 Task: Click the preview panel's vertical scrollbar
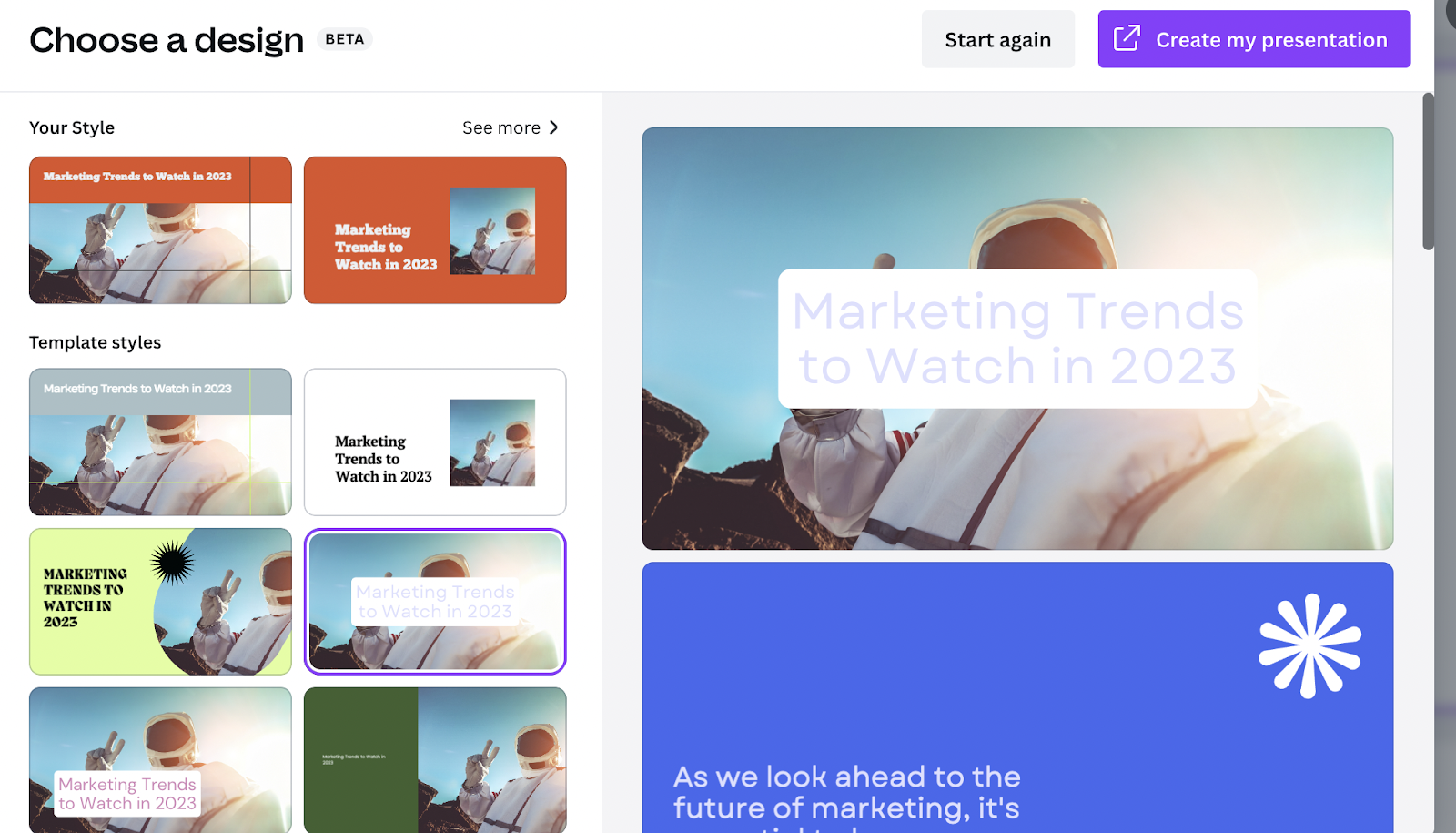click(x=1428, y=171)
